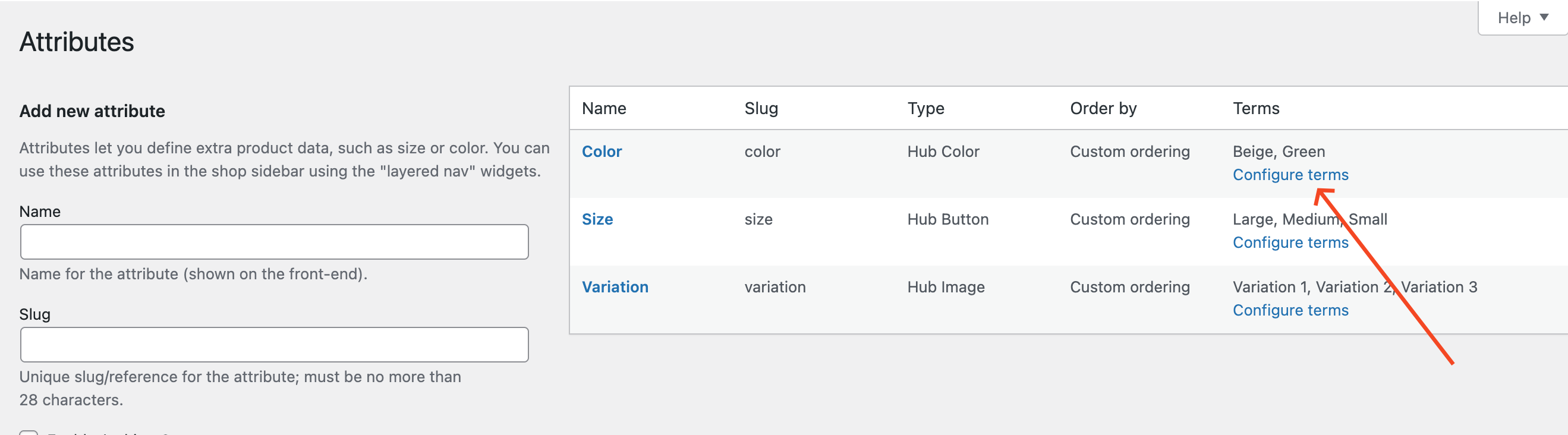
Task: Click the Terms column header
Action: coord(1256,108)
